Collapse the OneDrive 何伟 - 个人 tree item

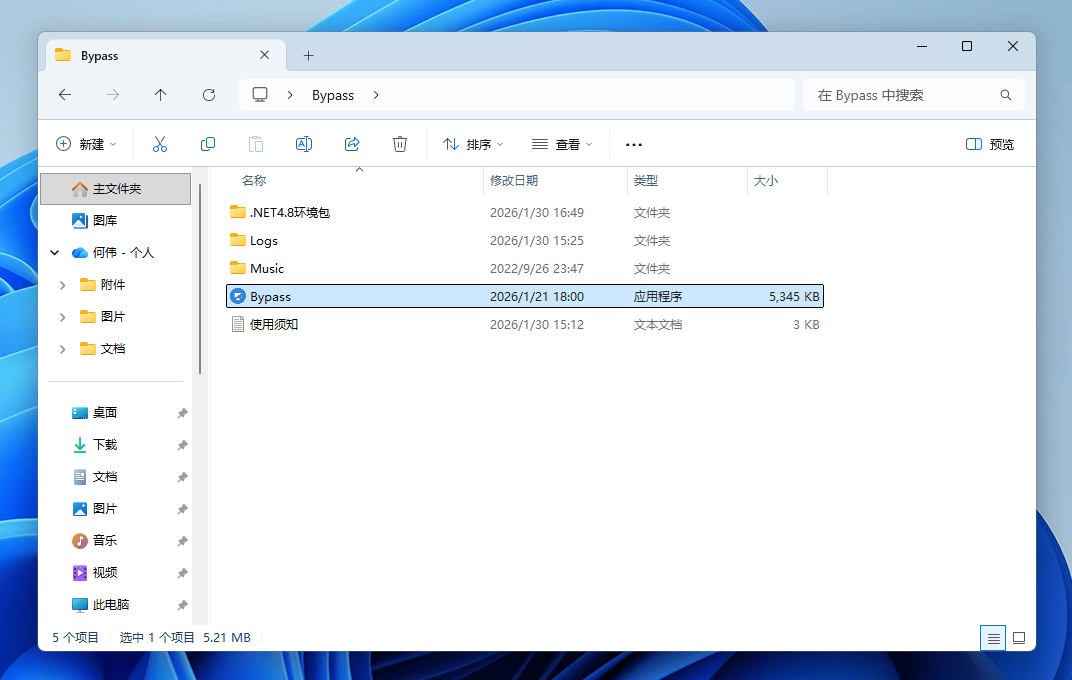(x=54, y=252)
